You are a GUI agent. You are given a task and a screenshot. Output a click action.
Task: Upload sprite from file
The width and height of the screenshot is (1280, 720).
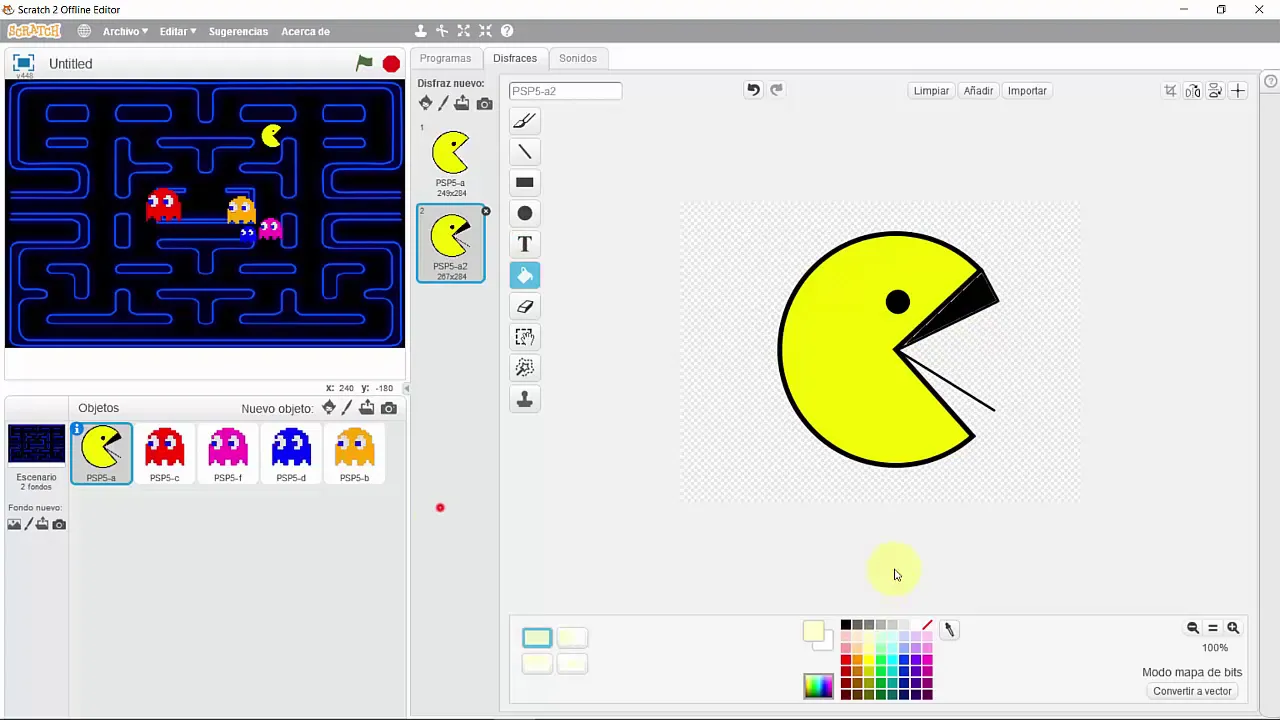click(x=367, y=408)
